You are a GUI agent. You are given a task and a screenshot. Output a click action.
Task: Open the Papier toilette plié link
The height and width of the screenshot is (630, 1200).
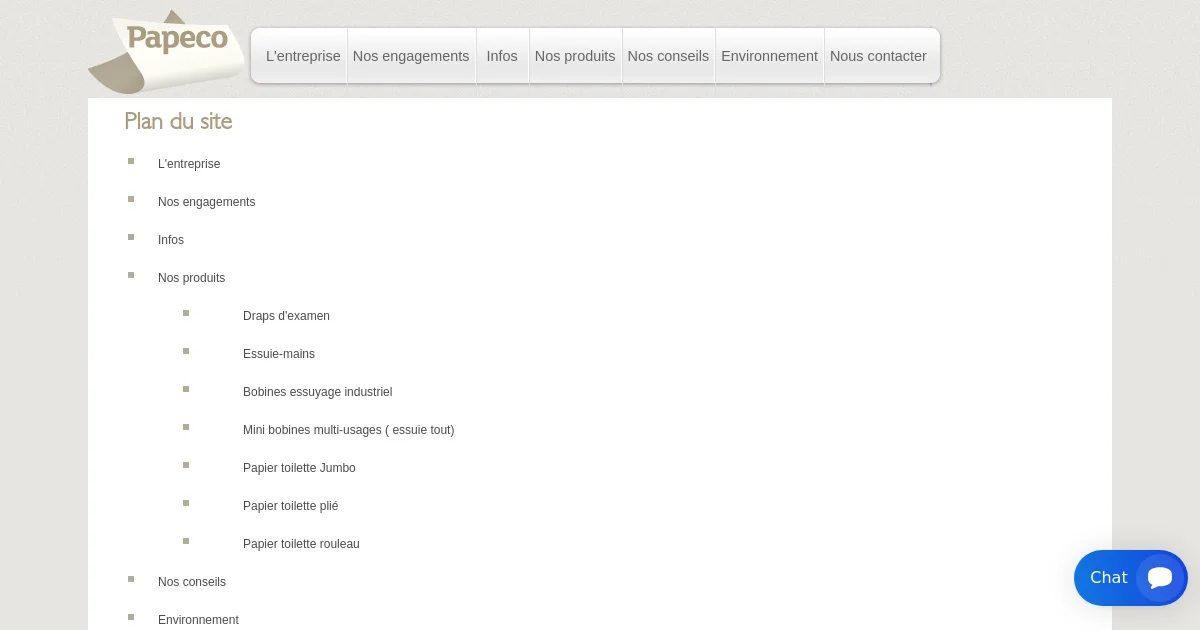tap(290, 506)
